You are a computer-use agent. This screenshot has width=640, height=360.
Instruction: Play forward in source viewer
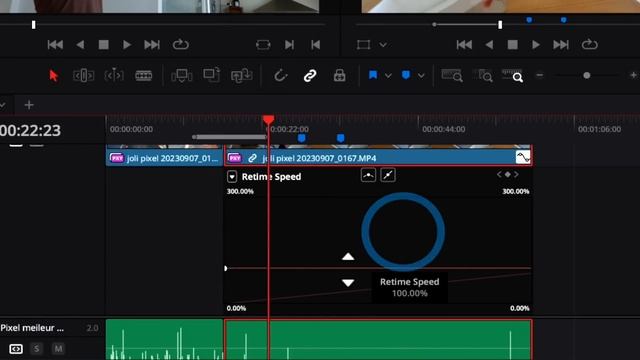(x=127, y=44)
